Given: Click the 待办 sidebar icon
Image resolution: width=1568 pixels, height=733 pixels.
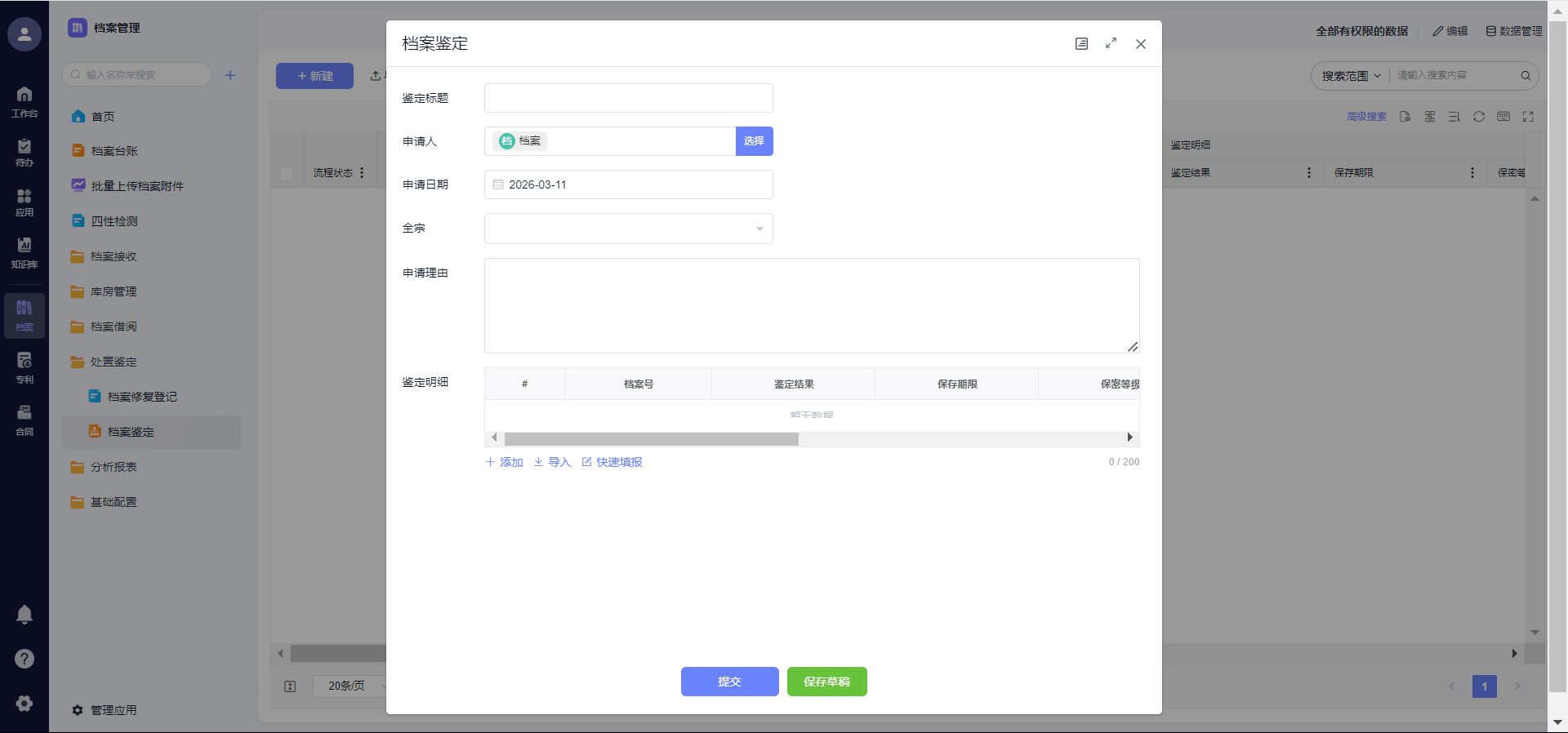Looking at the screenshot, I should (x=24, y=152).
